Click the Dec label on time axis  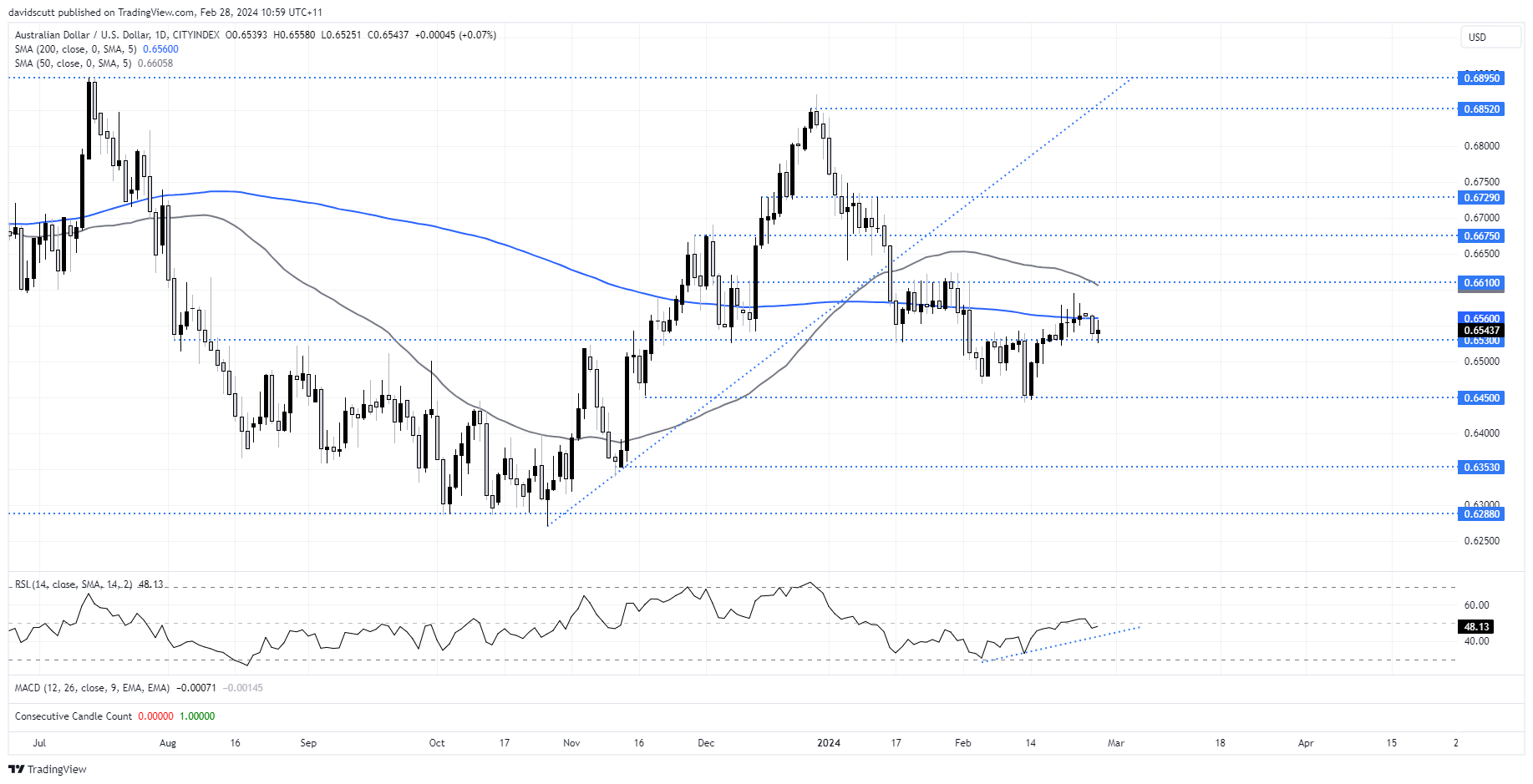(x=706, y=743)
